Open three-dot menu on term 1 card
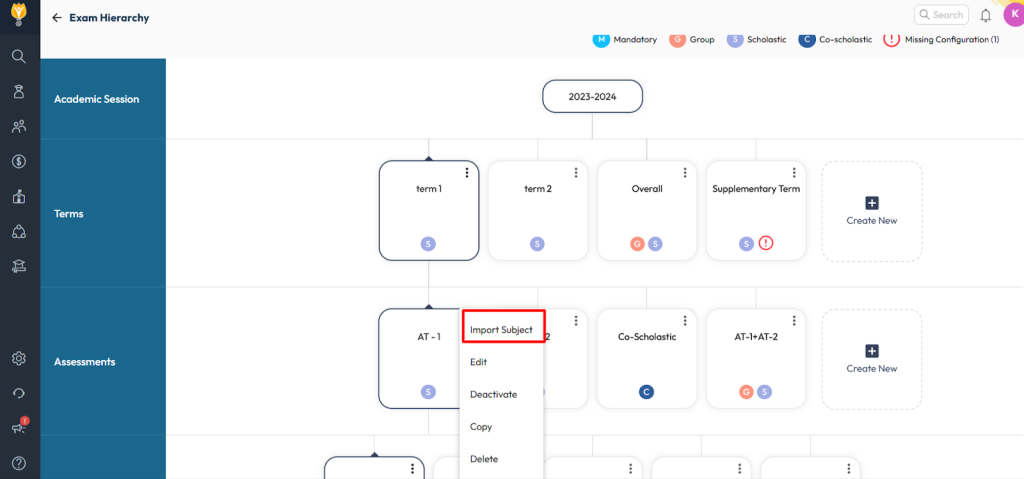Viewport: 1024px width, 479px height. tap(467, 173)
